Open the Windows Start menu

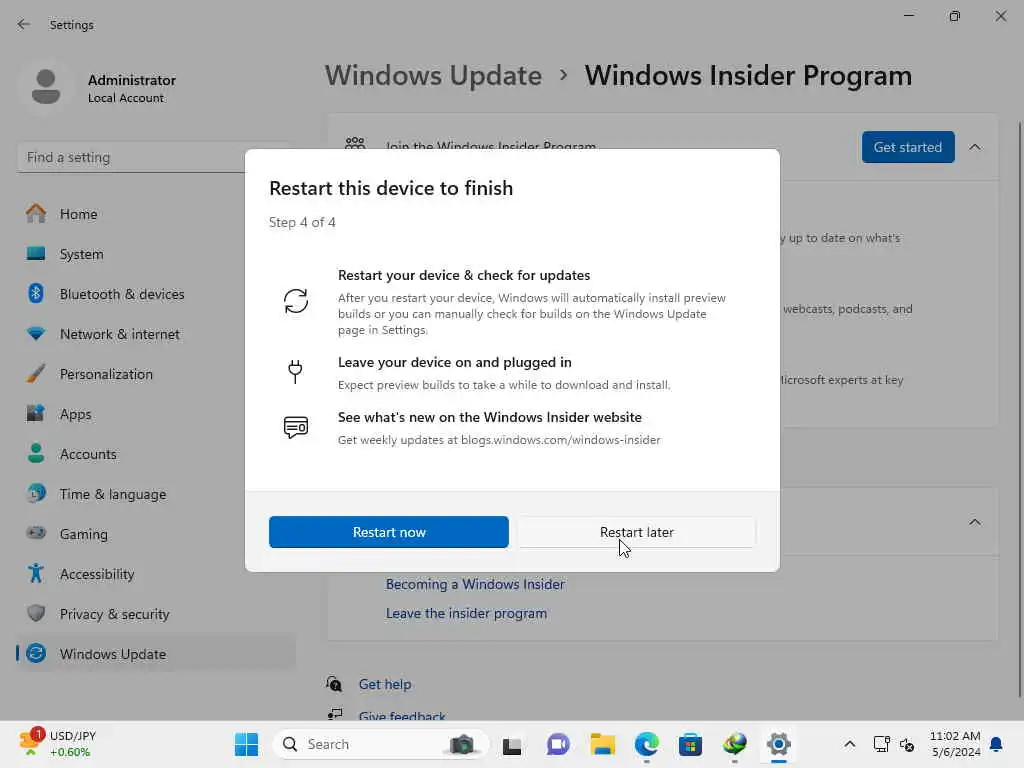click(246, 744)
